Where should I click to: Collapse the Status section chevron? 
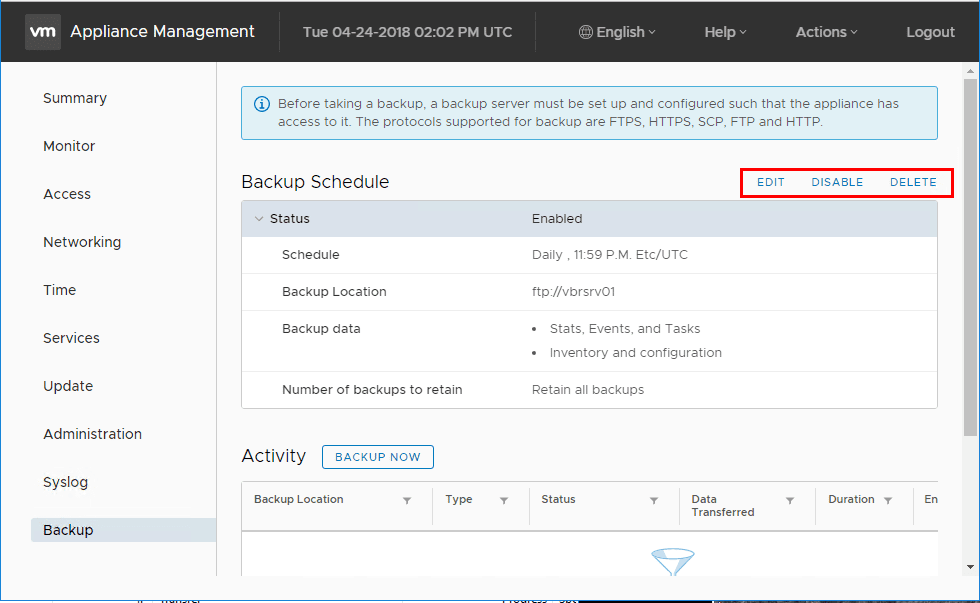[259, 219]
